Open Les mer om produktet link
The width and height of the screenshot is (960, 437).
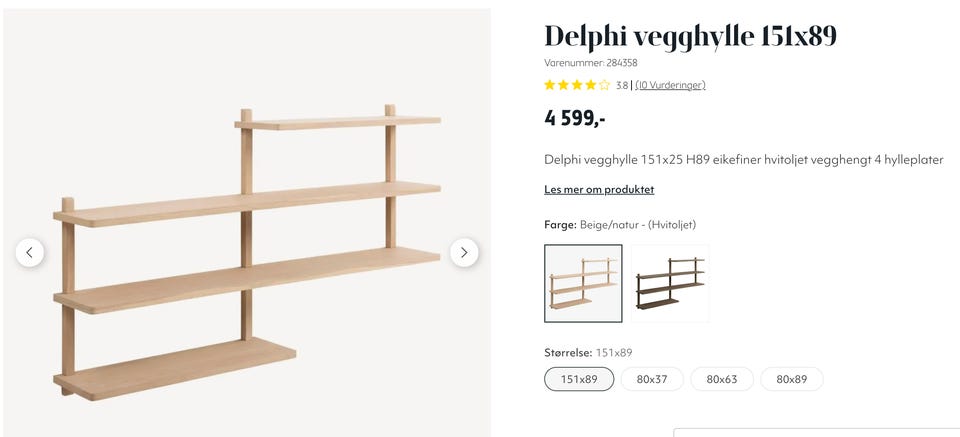pos(599,190)
